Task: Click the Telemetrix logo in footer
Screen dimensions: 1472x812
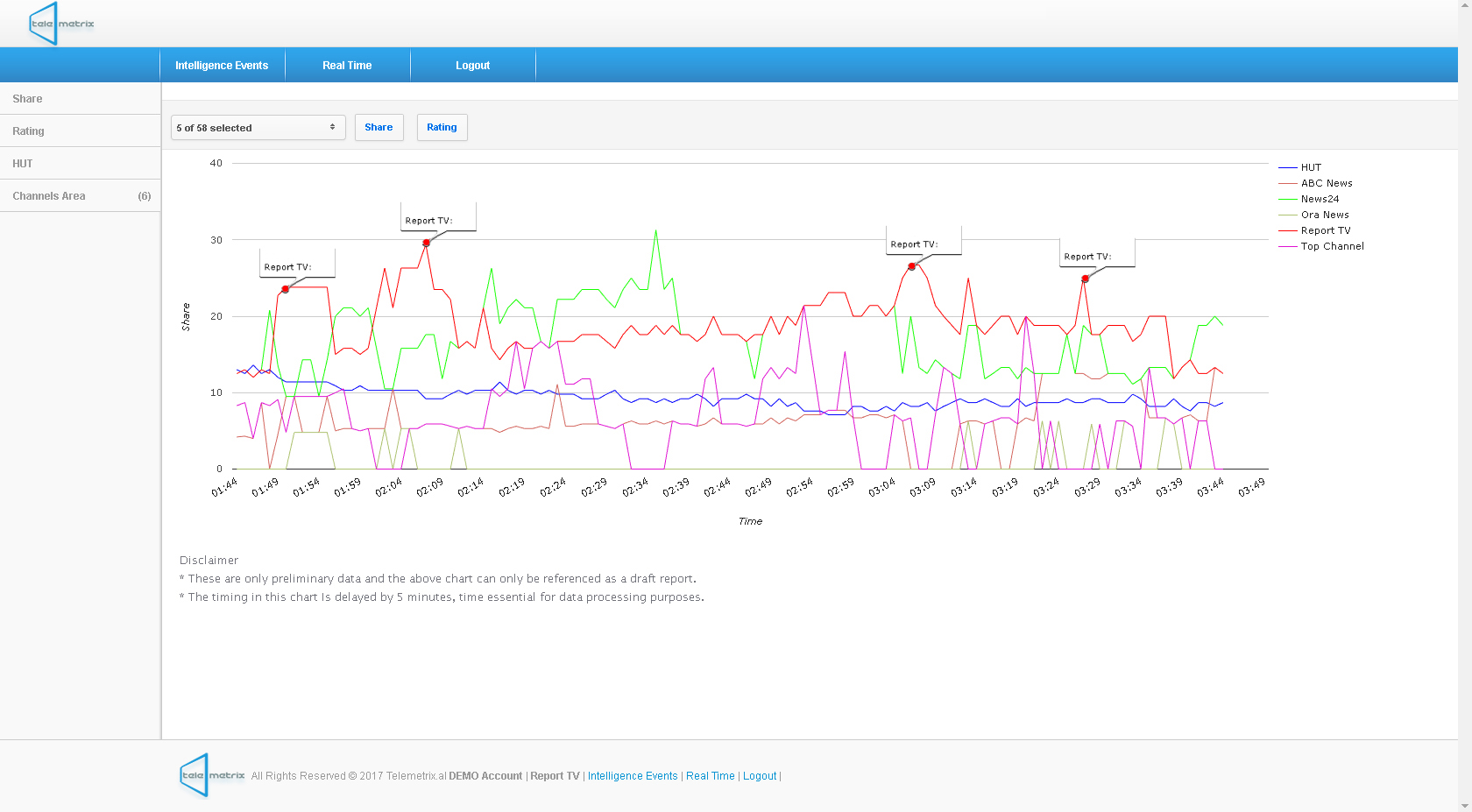Action: [x=212, y=775]
